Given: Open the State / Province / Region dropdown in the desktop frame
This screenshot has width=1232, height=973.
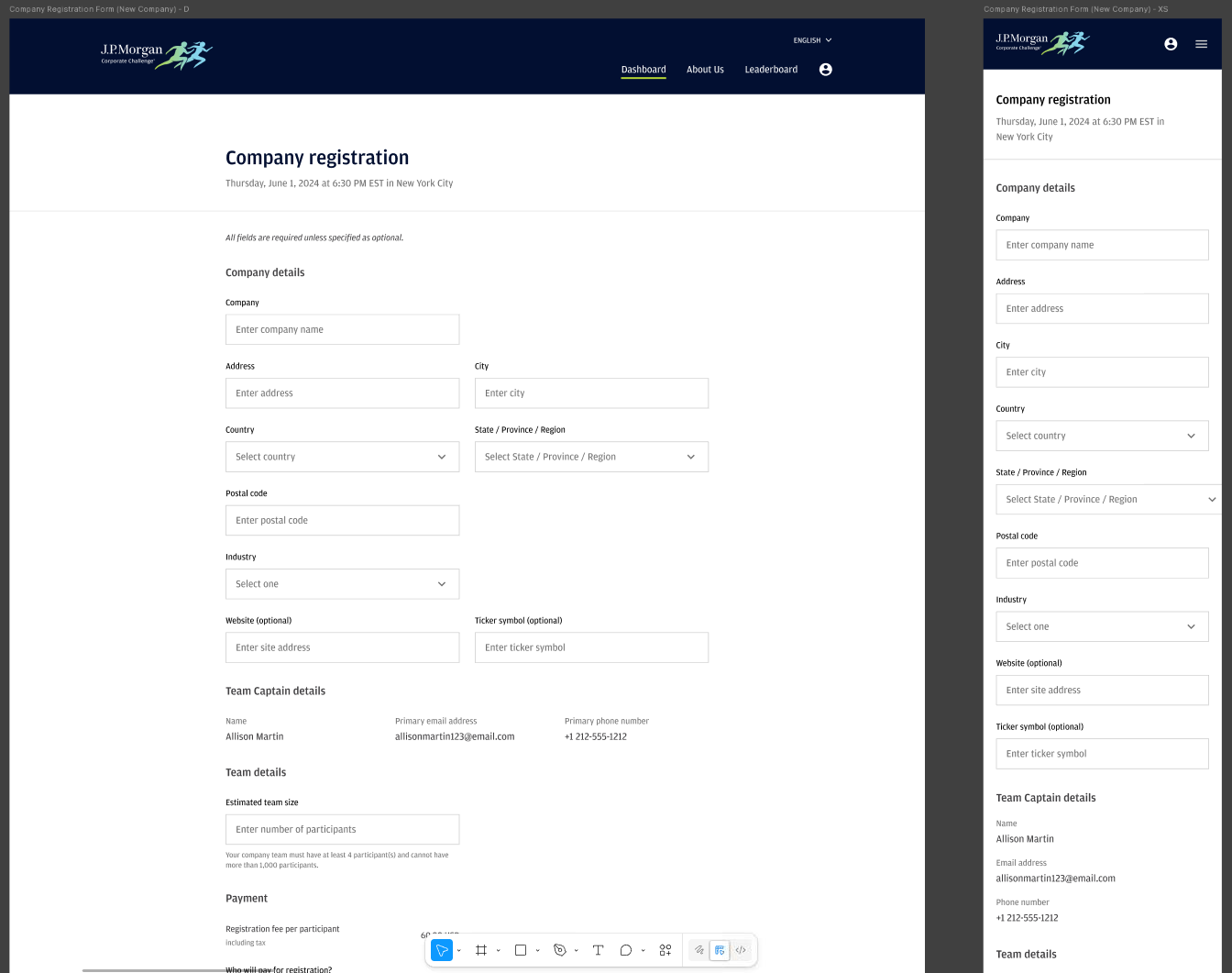Looking at the screenshot, I should tap(591, 457).
